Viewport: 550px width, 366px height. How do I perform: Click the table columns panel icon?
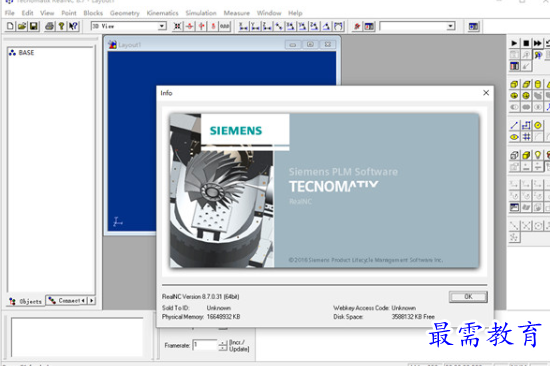click(514, 66)
